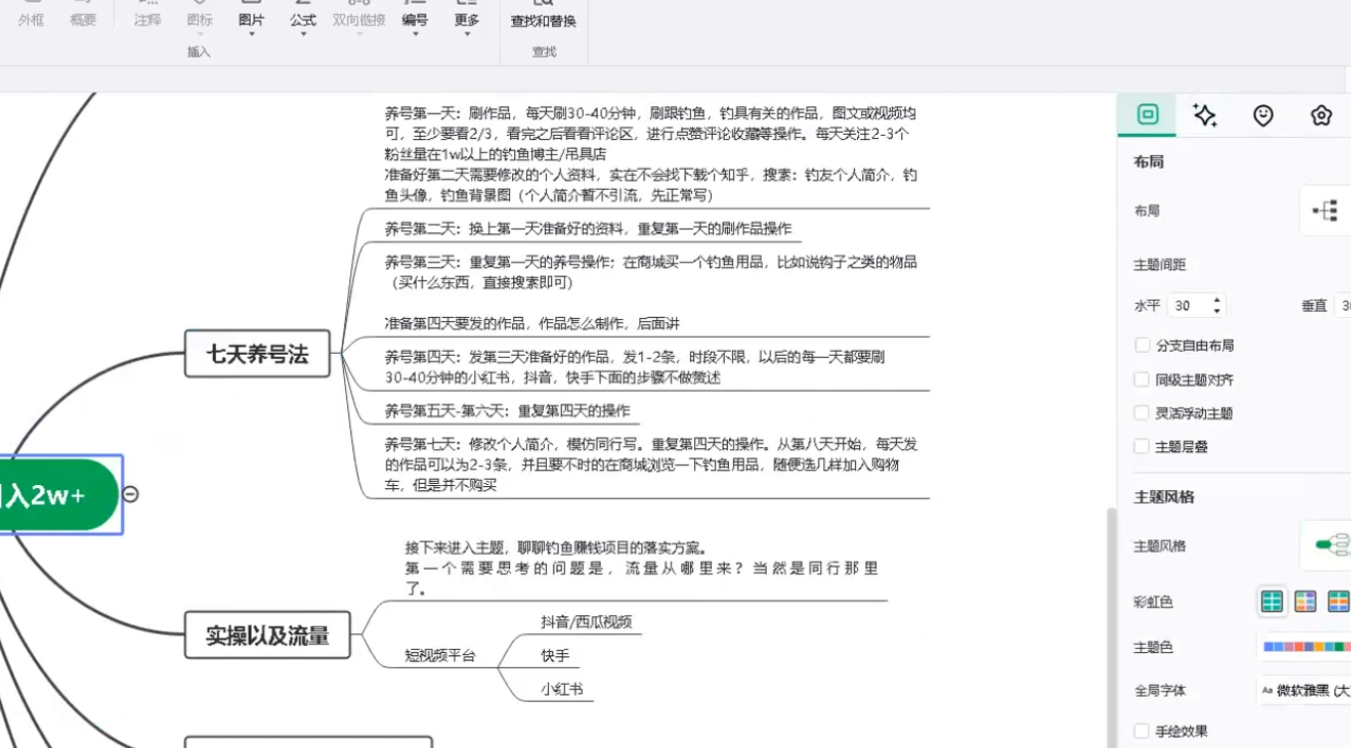Screen dimensions: 1351x748
Task: Toggle the 同级主题对齐 checkbox
Action: click(x=1142, y=379)
